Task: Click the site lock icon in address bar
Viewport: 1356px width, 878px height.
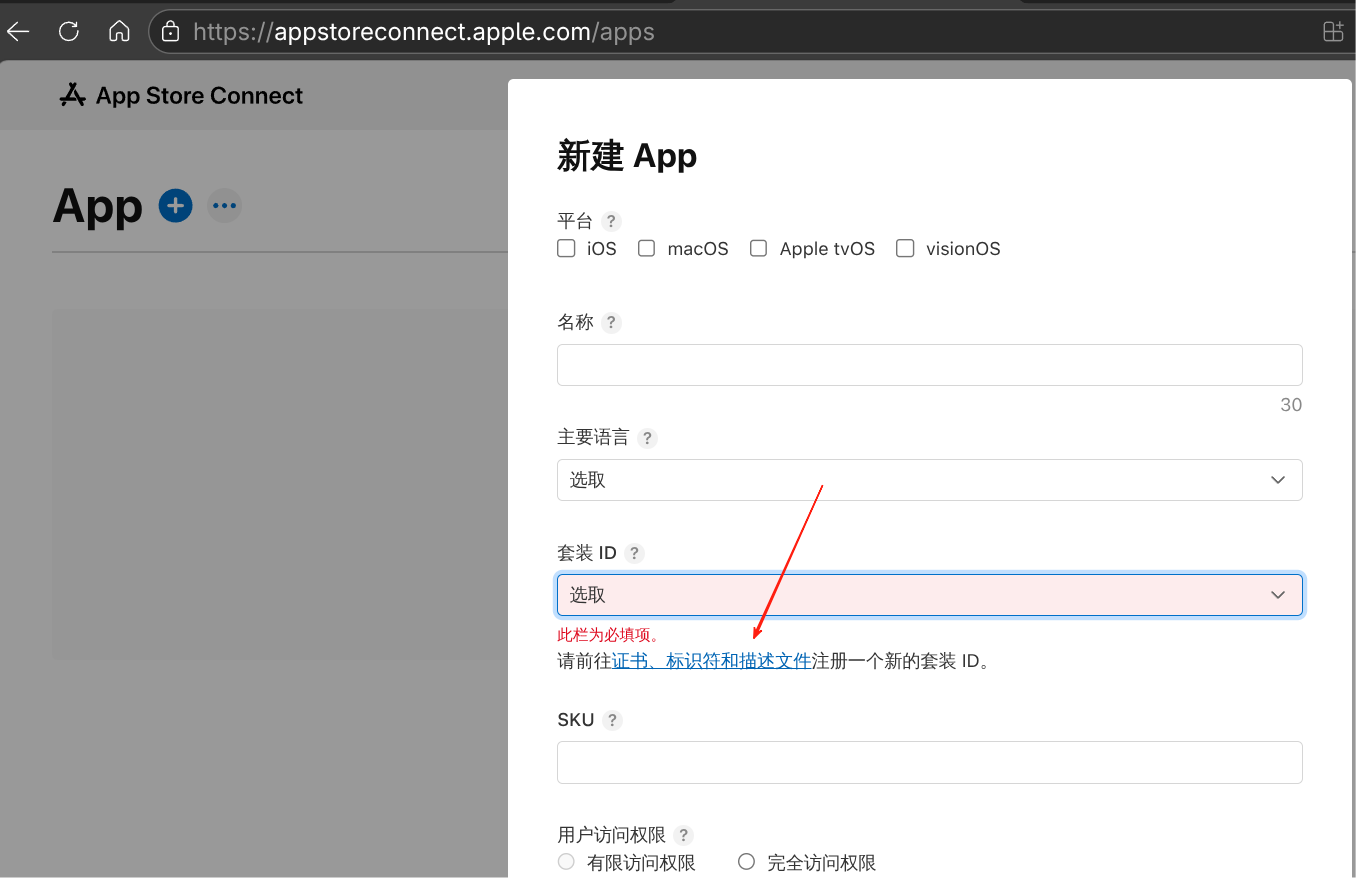Action: pos(171,31)
